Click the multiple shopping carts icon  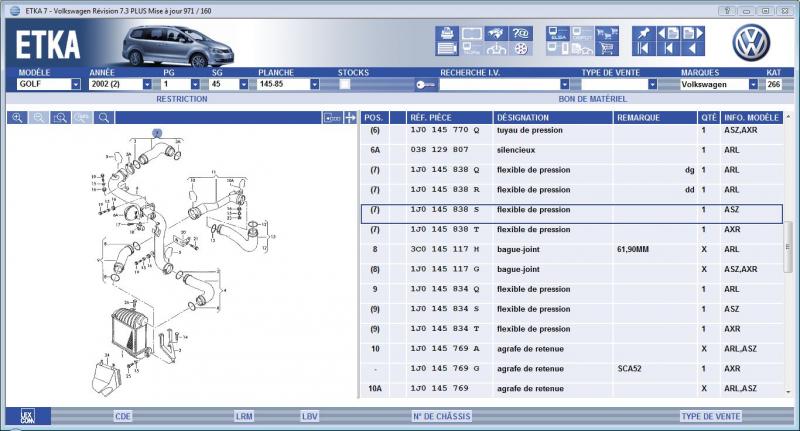pos(607,33)
